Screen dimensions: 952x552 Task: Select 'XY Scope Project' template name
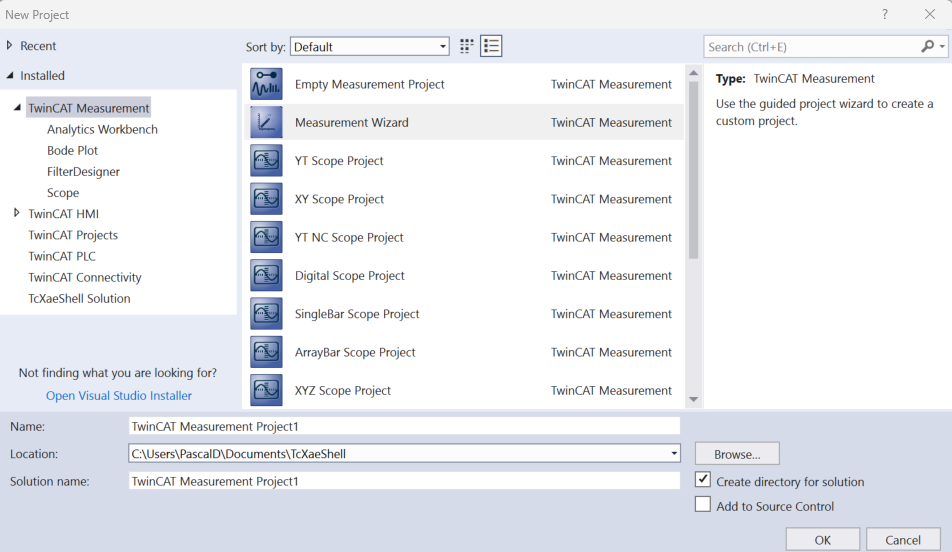(339, 199)
